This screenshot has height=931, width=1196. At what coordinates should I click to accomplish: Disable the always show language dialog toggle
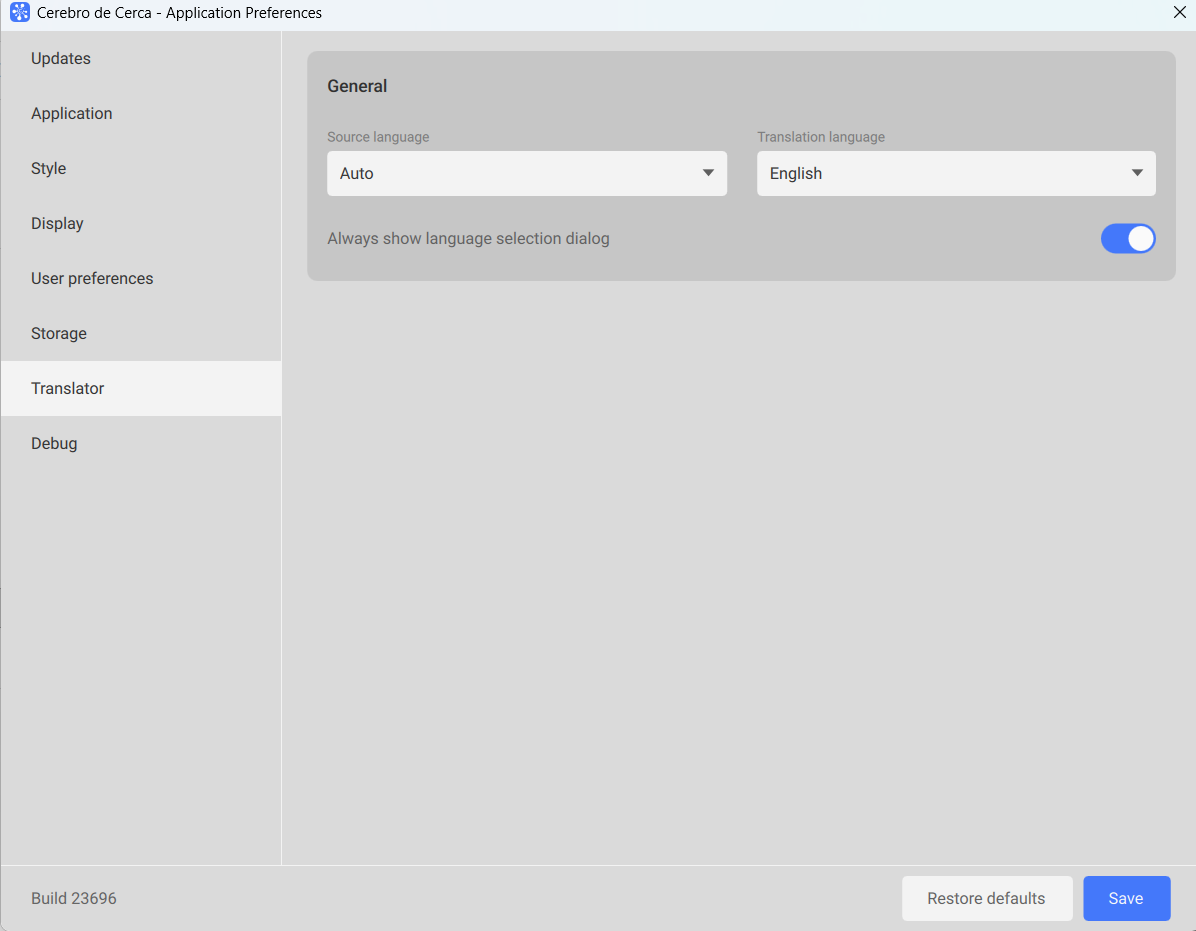coord(1127,239)
